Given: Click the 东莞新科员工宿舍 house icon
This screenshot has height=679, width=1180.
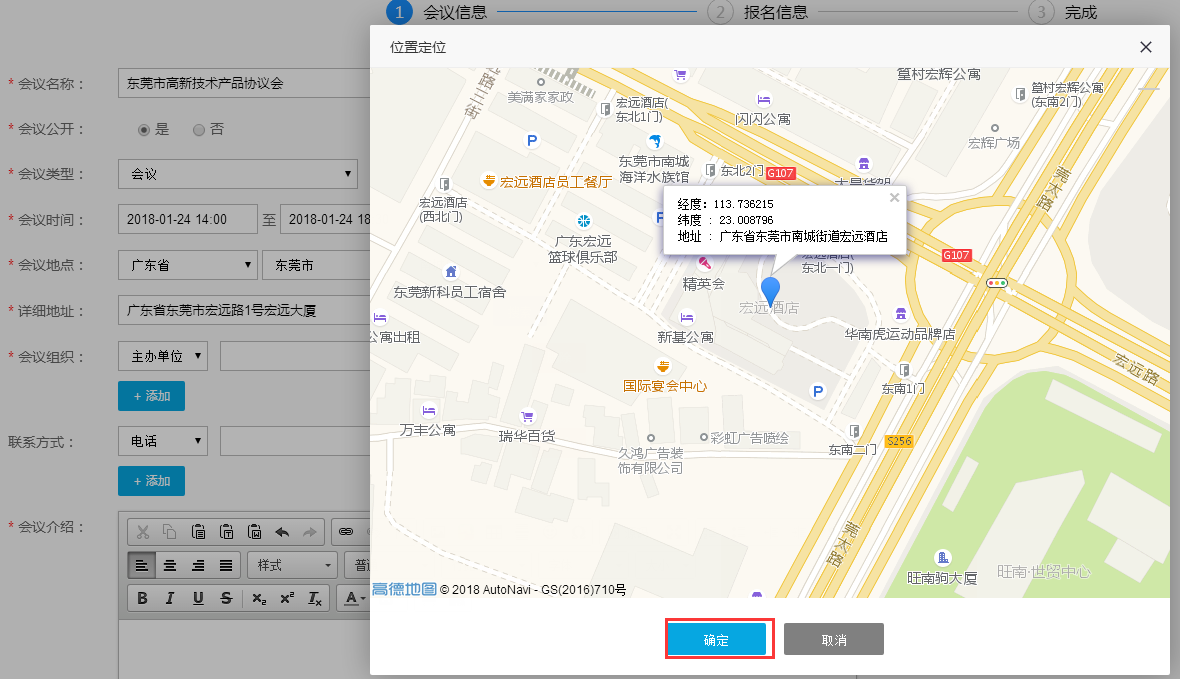Looking at the screenshot, I should pos(451,272).
